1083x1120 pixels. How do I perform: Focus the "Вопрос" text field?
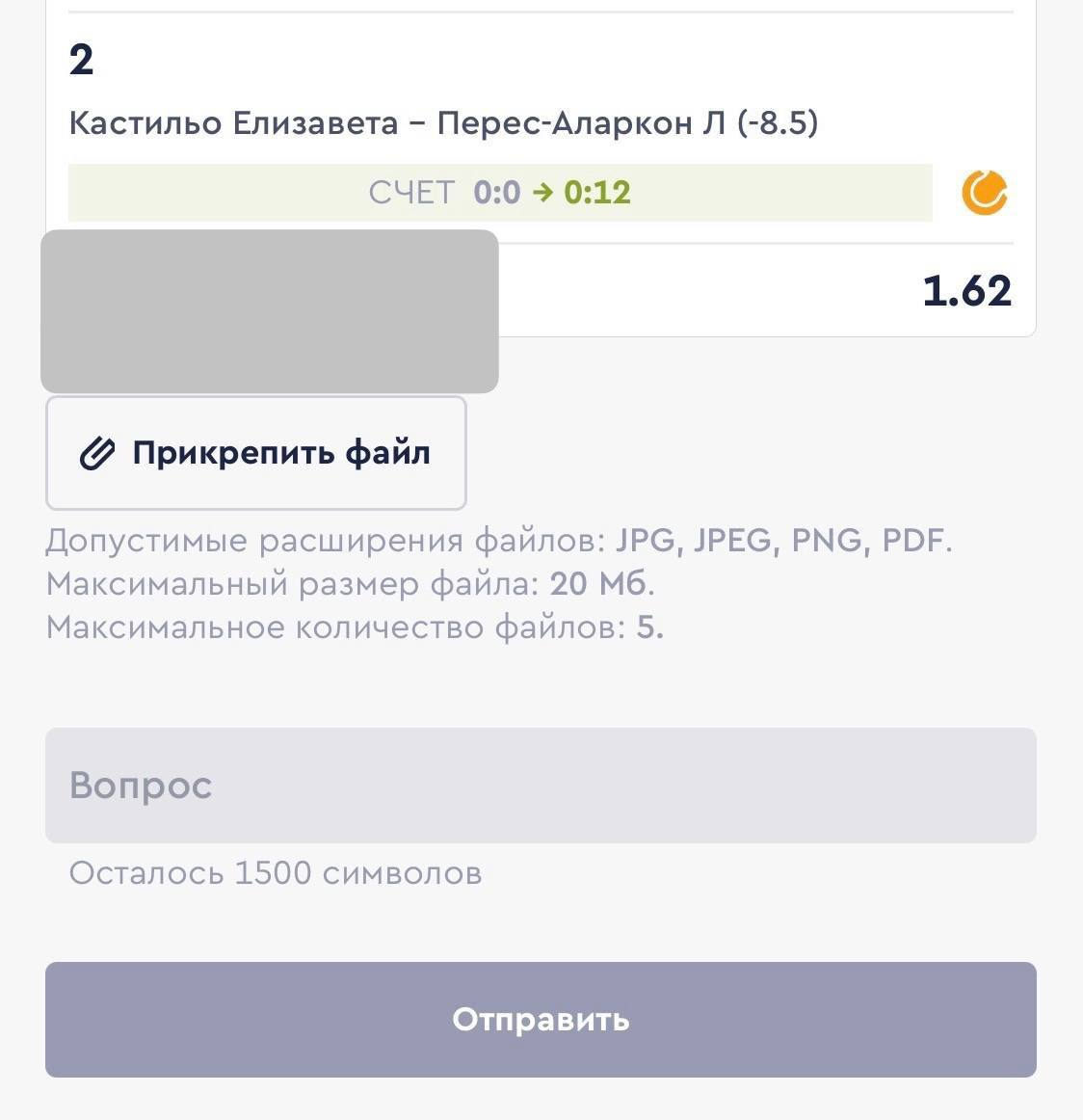(x=541, y=786)
